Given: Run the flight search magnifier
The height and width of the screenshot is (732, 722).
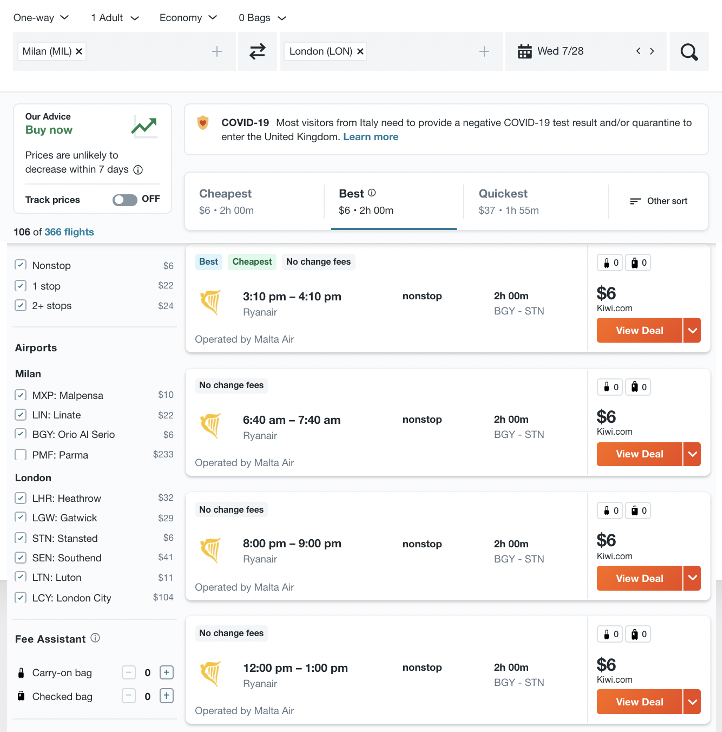Looking at the screenshot, I should [689, 51].
